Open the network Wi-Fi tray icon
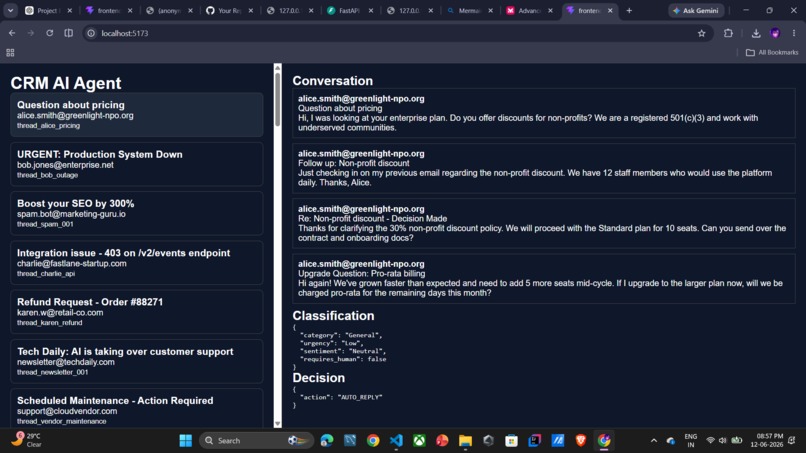The height and width of the screenshot is (453, 806). 710,440
